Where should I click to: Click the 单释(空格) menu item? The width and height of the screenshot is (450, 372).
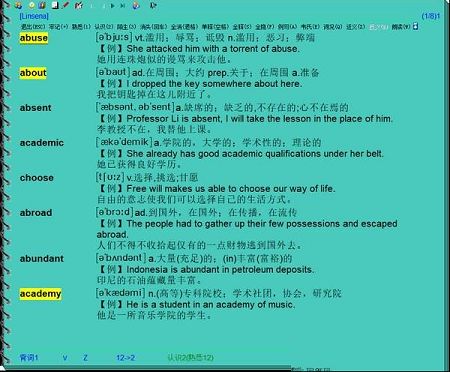pos(215,27)
